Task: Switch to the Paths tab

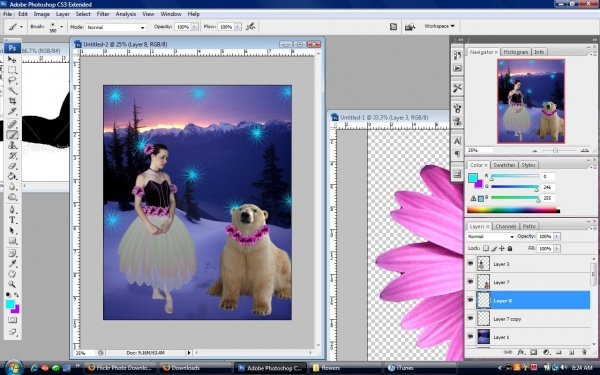Action: click(529, 226)
